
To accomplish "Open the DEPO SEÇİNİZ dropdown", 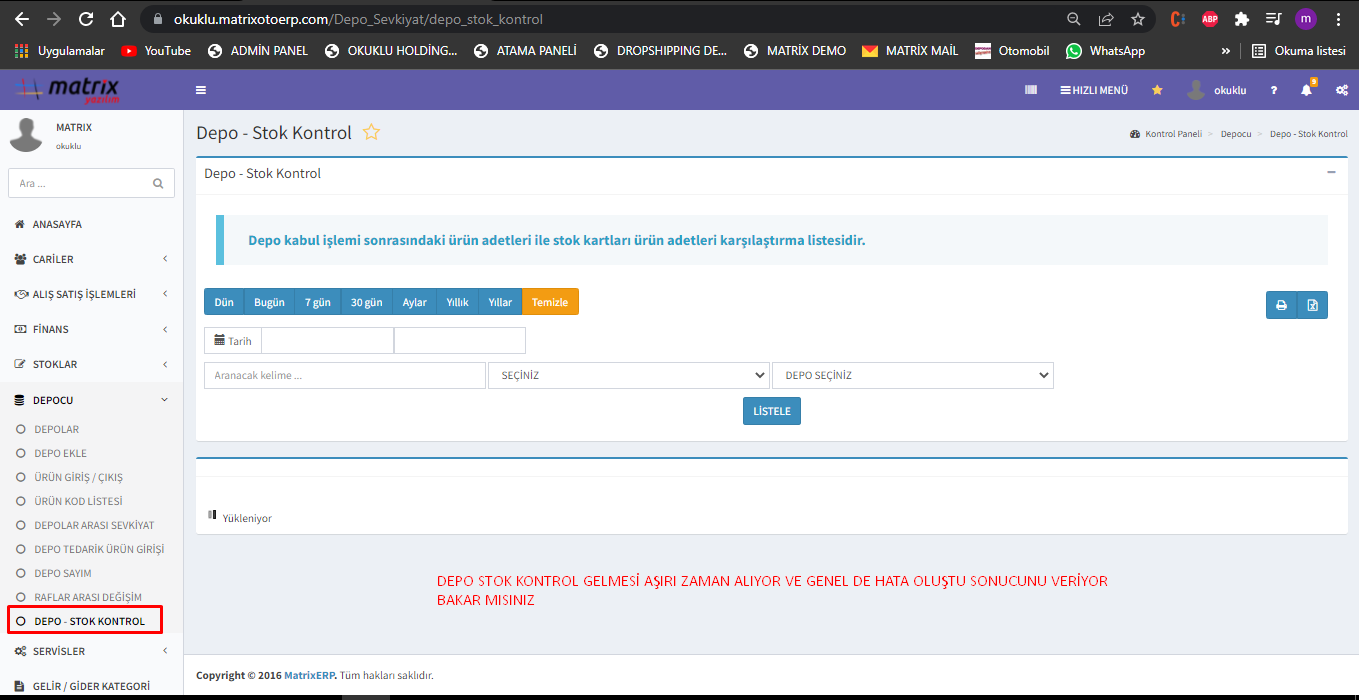I will tap(912, 375).
